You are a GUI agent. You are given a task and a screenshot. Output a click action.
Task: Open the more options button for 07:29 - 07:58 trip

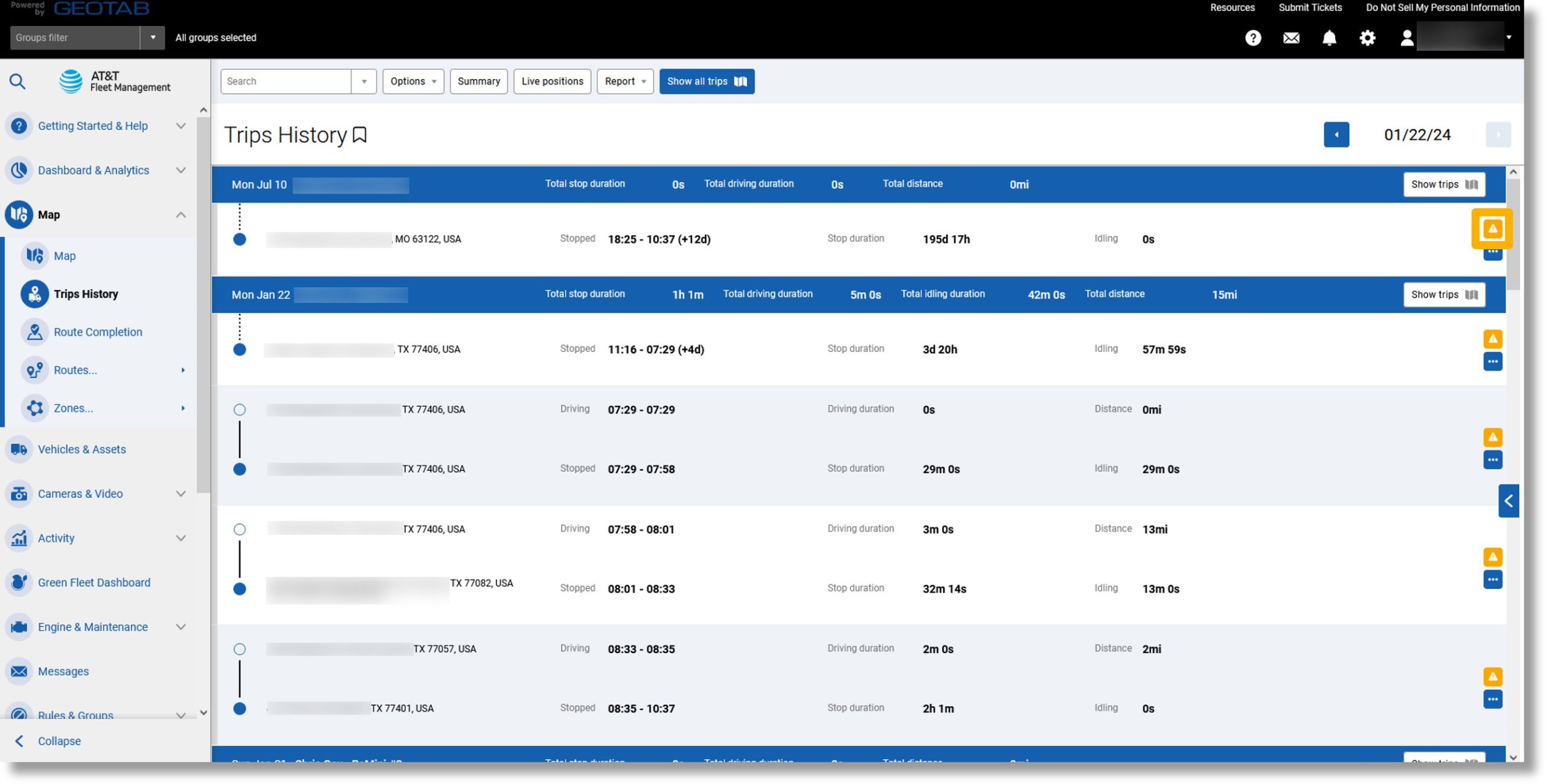click(x=1492, y=460)
